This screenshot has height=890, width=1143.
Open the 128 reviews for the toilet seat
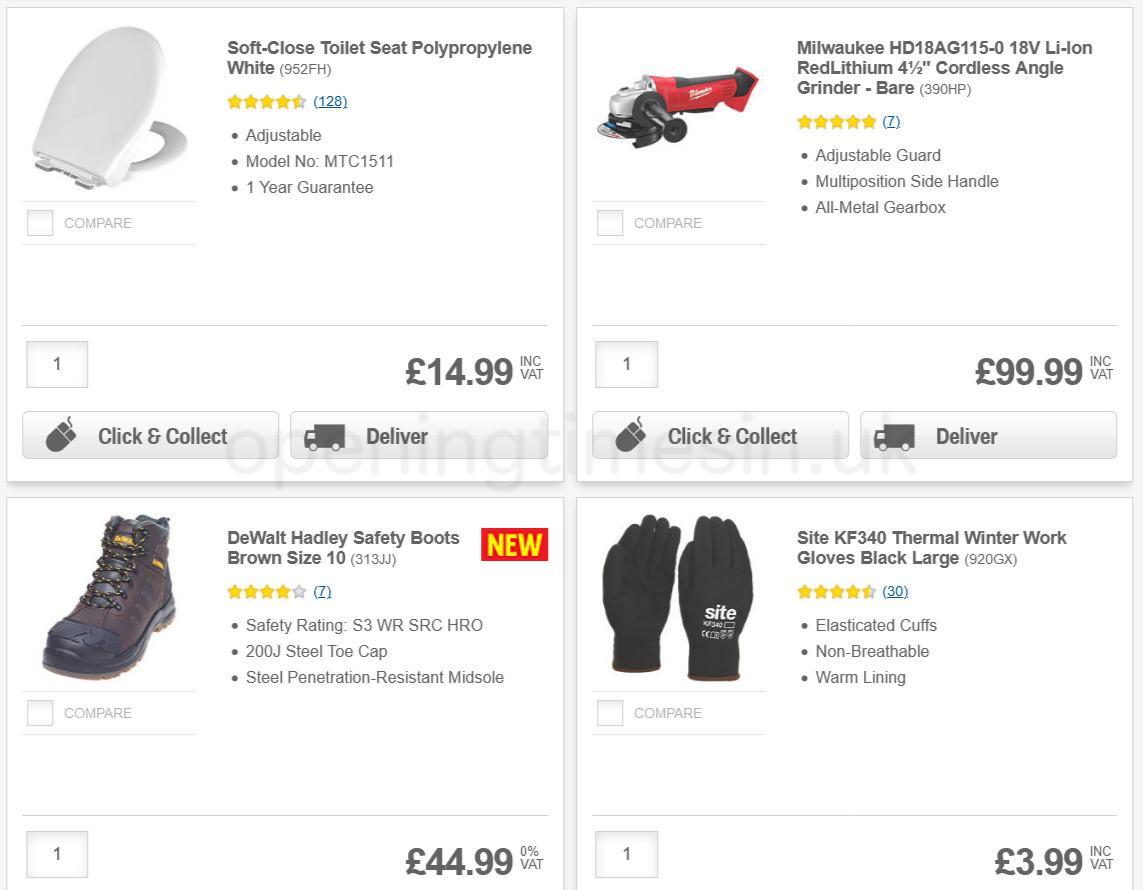330,101
